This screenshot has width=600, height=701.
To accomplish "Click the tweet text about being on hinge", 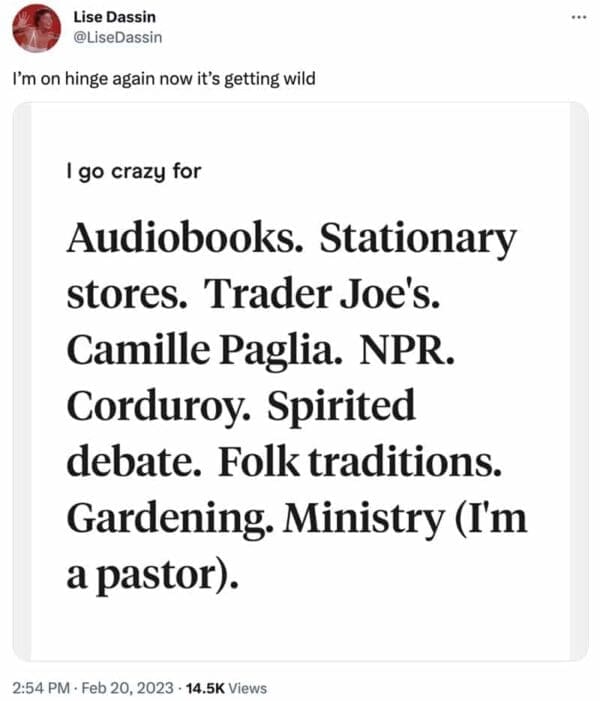I will coord(164,78).
